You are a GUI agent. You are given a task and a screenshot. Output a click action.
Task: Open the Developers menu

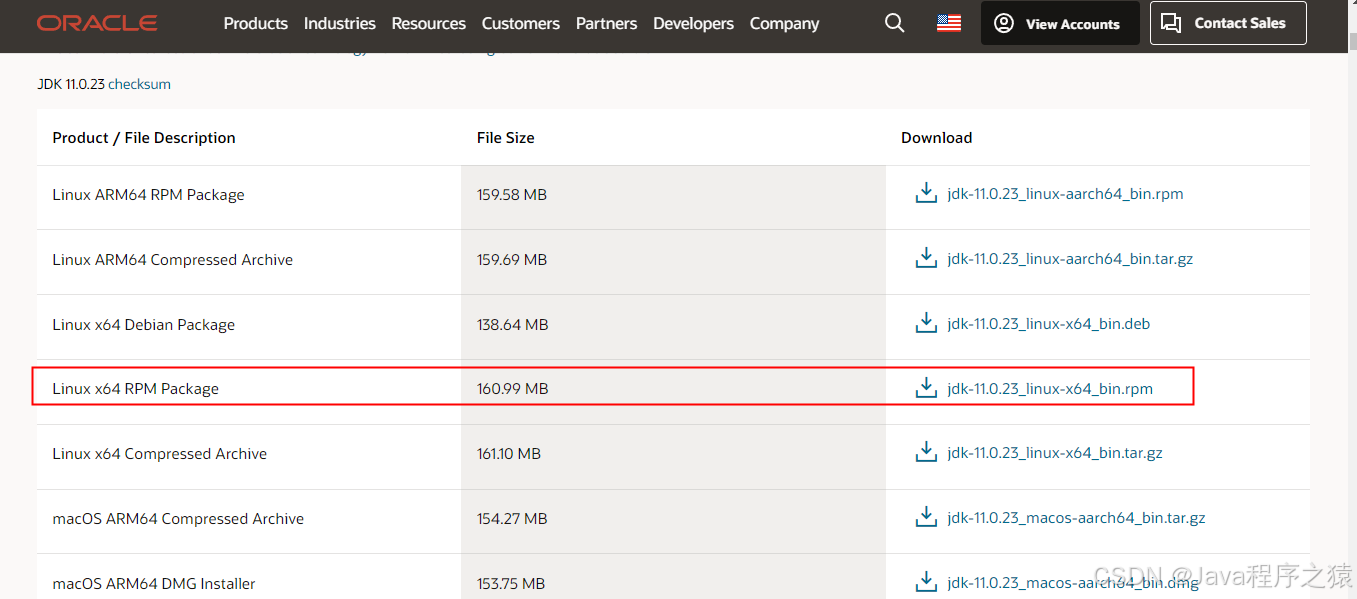693,23
